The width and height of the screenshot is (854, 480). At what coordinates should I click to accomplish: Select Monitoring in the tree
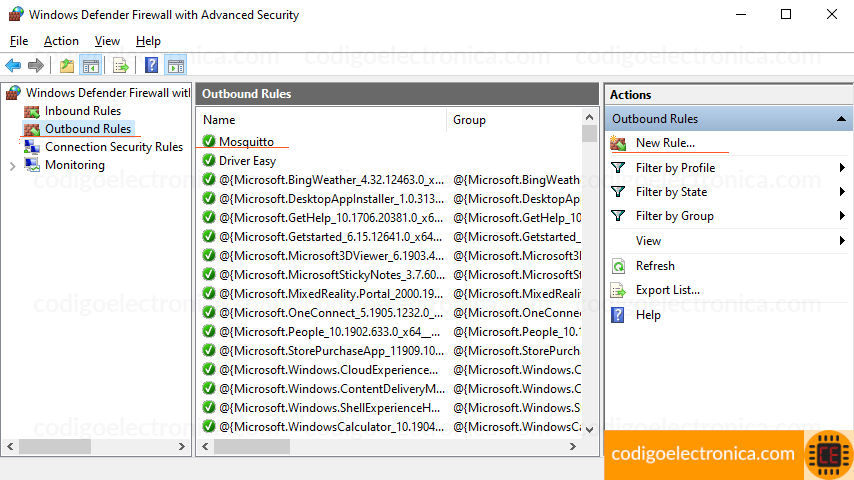point(75,165)
